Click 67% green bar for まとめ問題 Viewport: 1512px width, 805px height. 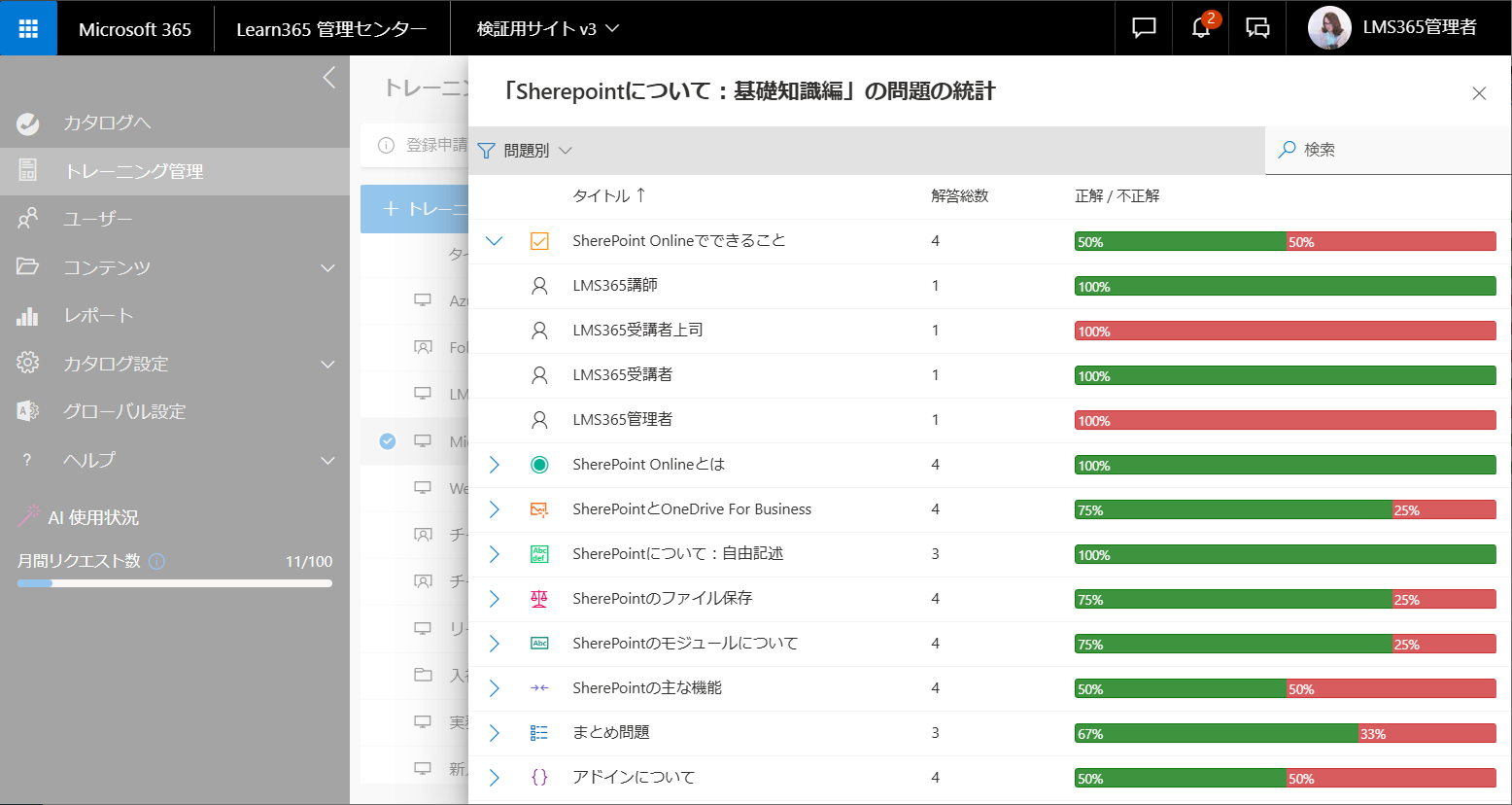pos(1216,734)
